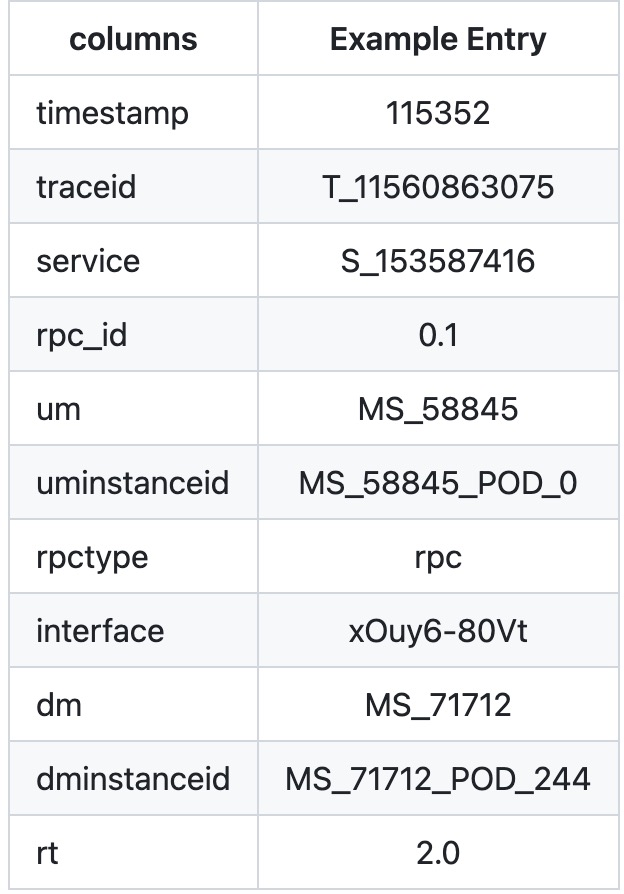The height and width of the screenshot is (894, 624).
Task: Select the 0.1 example value
Action: click(x=438, y=335)
